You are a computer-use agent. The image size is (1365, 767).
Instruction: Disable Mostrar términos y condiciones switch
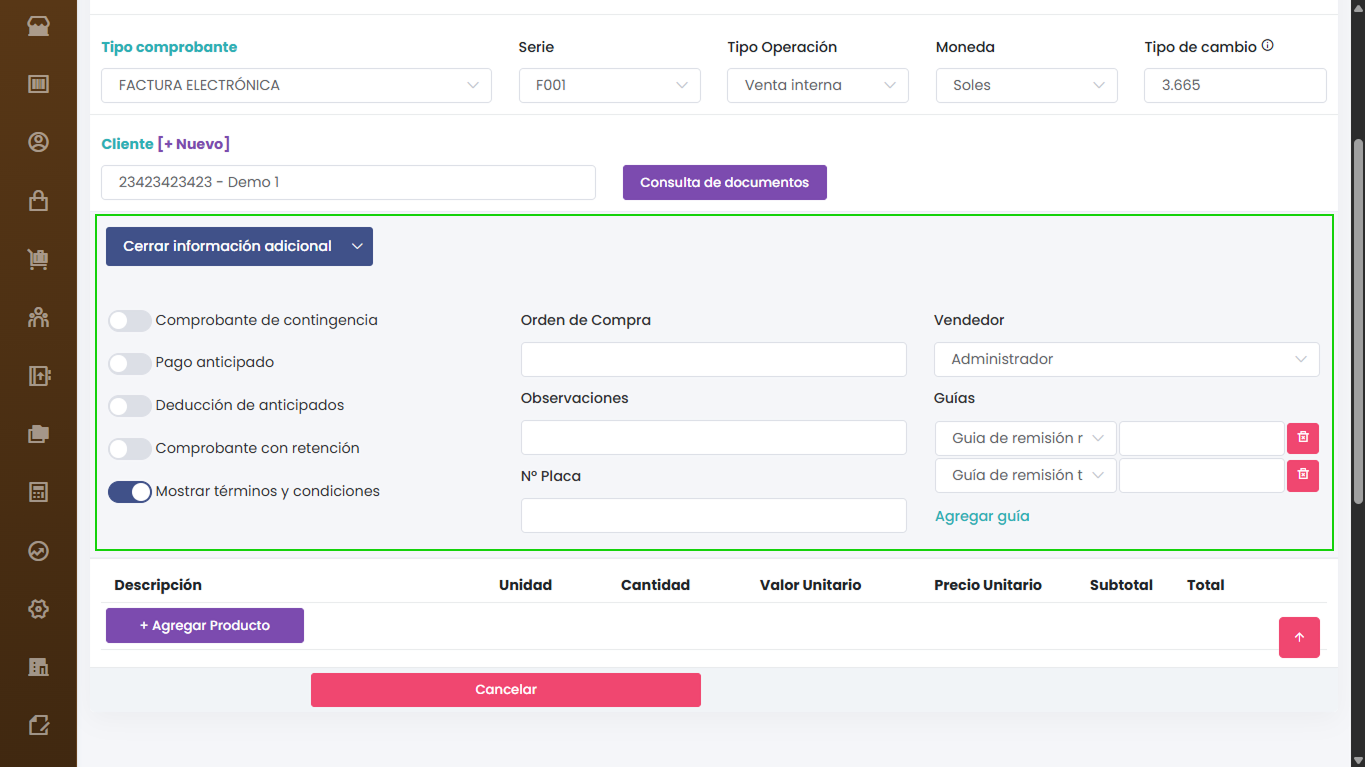(x=130, y=492)
